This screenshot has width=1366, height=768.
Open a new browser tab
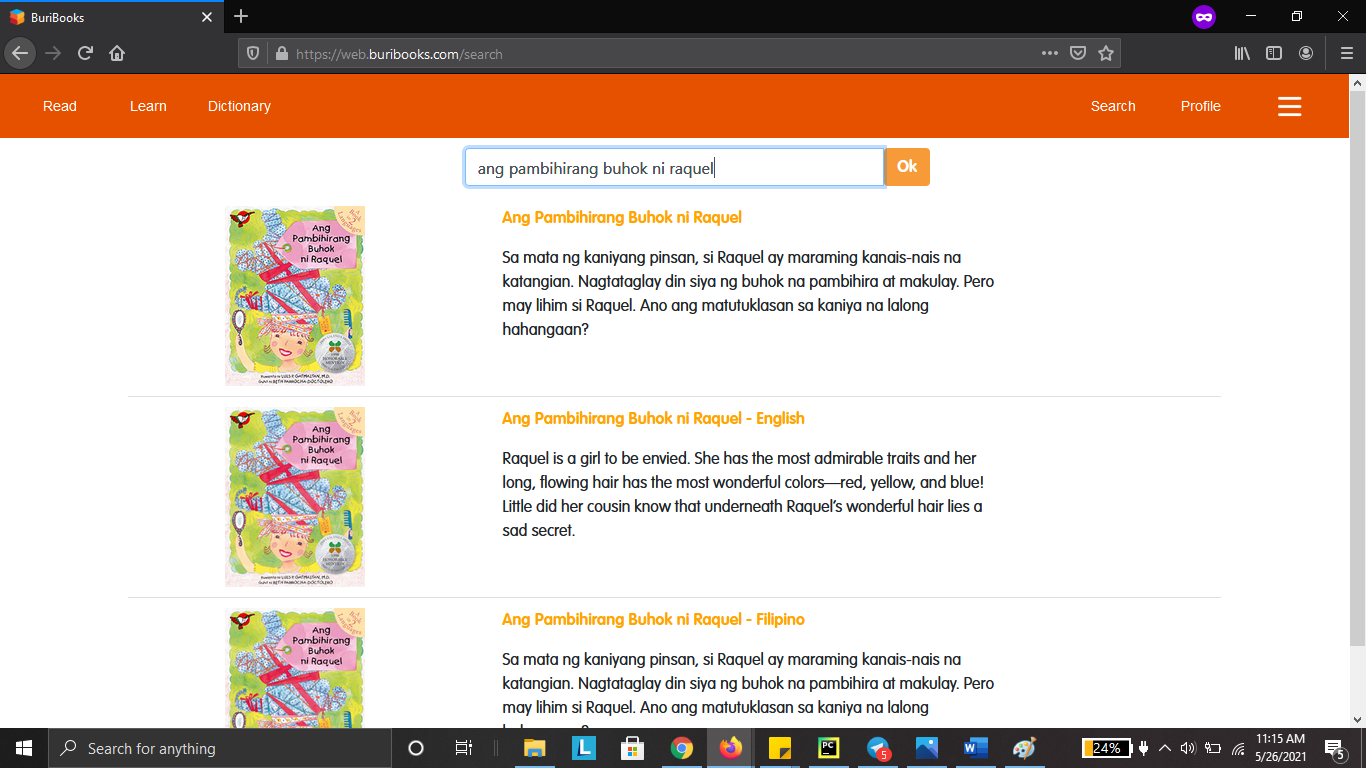tap(241, 17)
